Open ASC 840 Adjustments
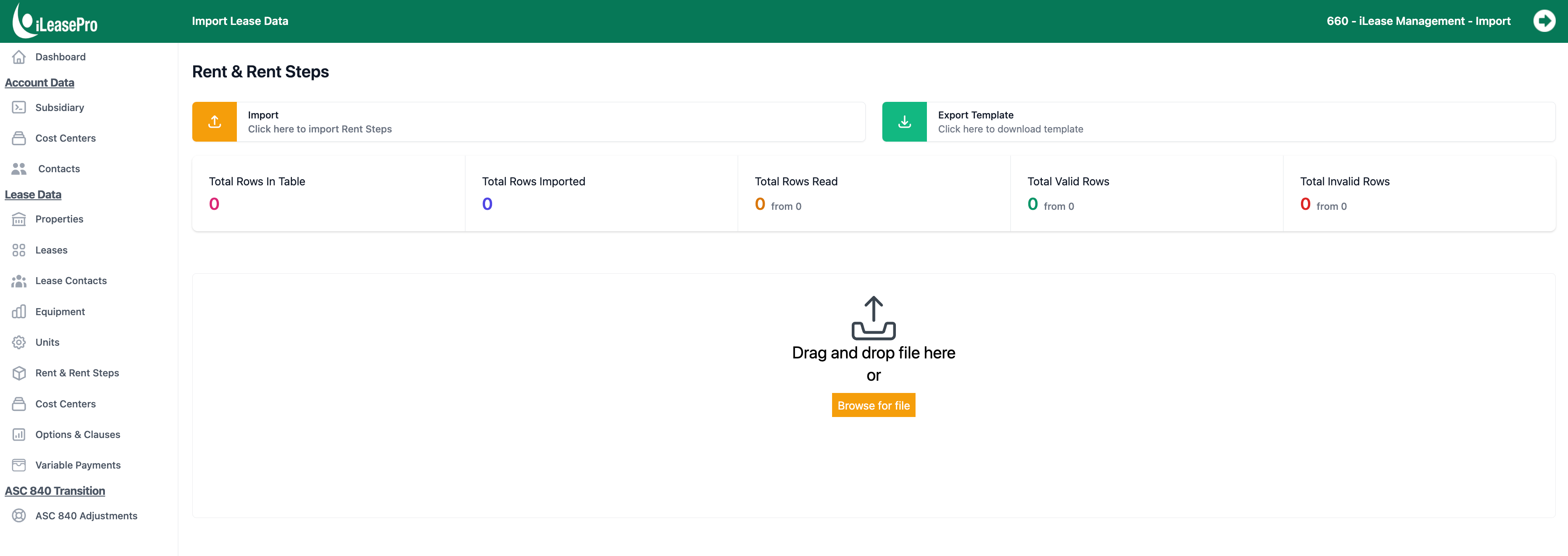This screenshot has height=556, width=1568. point(86,516)
